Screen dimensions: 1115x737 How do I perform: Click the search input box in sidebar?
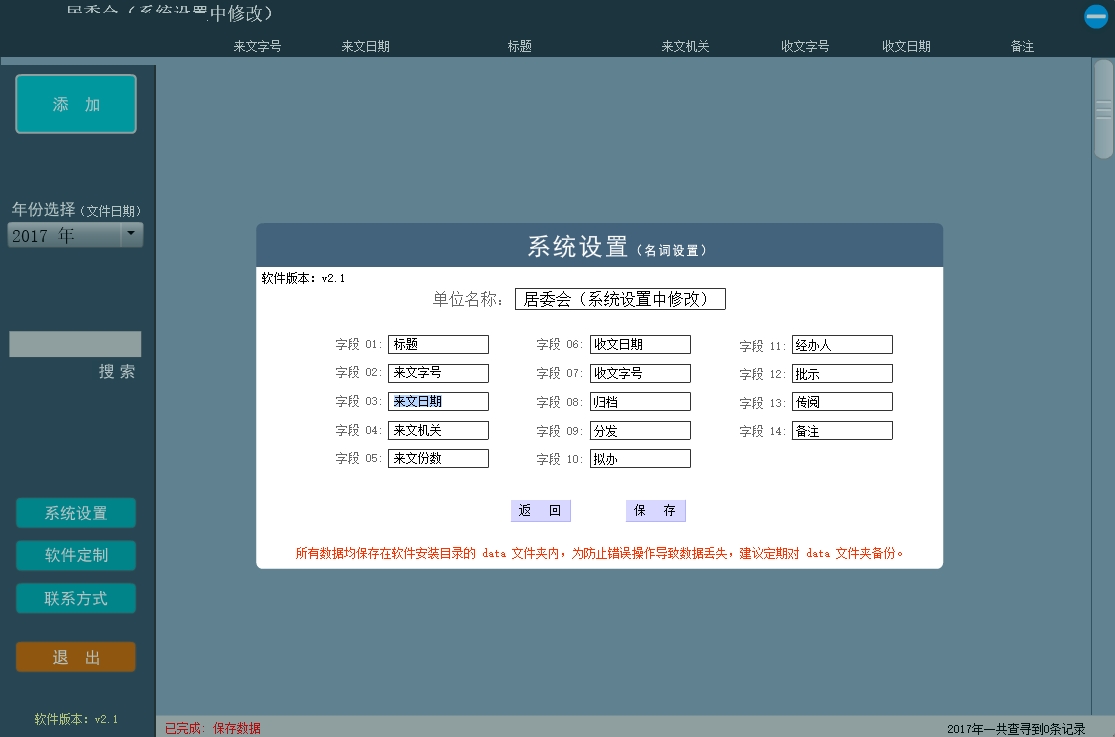(75, 344)
